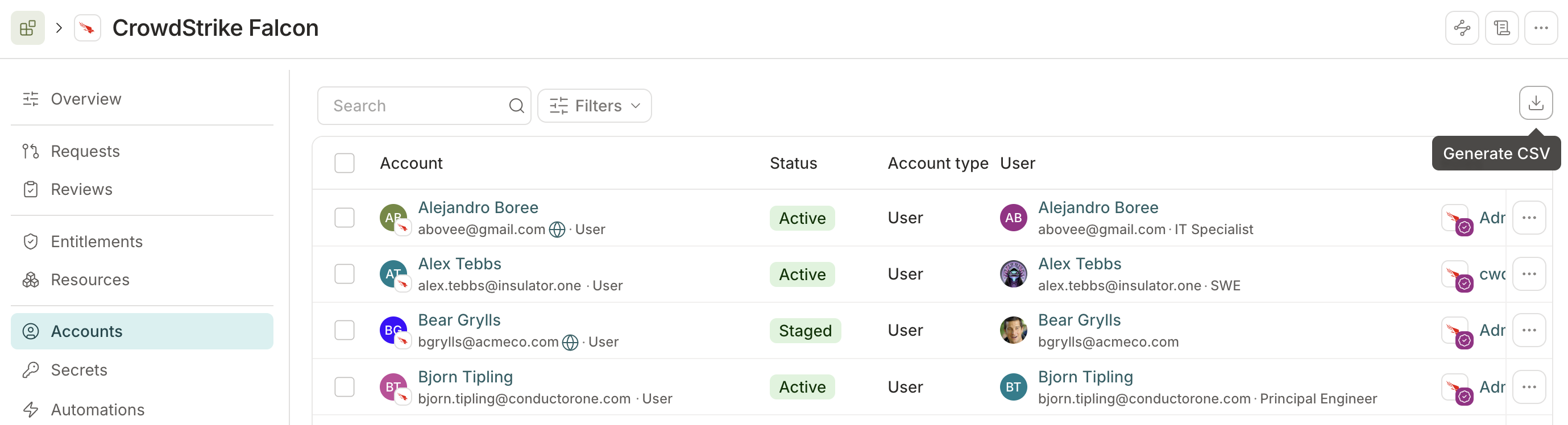
Task: Open Alejandro Boree account link
Action: click(x=478, y=207)
